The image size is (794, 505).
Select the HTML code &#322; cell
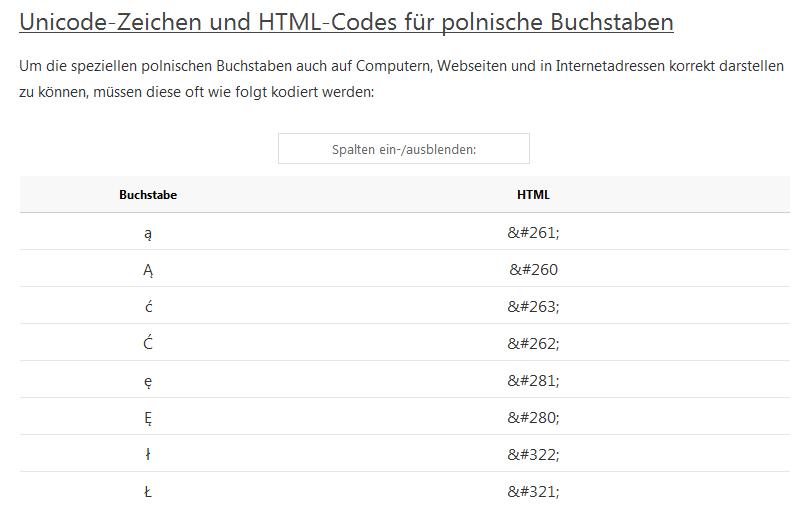pos(533,454)
